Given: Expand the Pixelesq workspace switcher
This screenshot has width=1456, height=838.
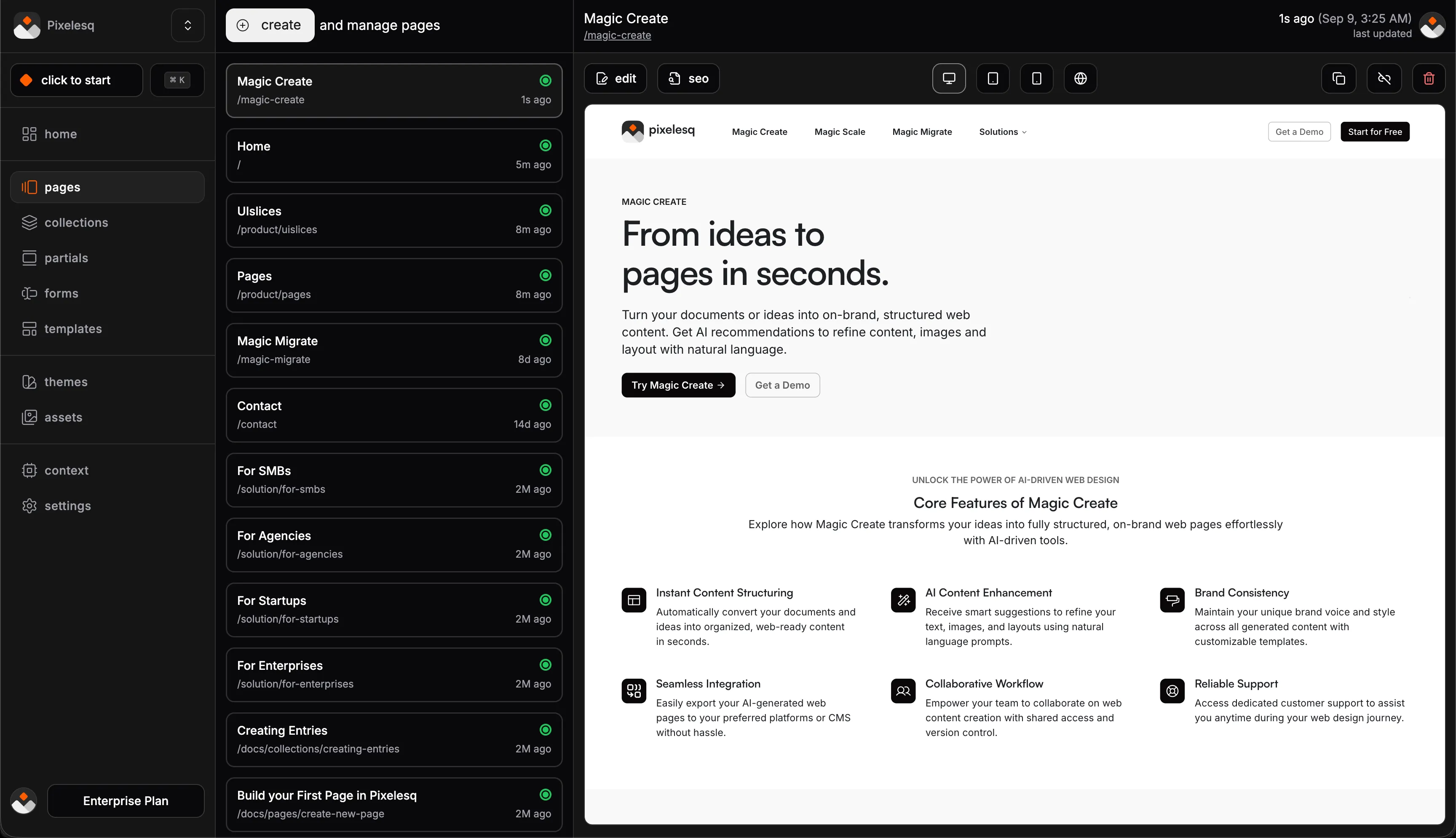Looking at the screenshot, I should pos(187,25).
